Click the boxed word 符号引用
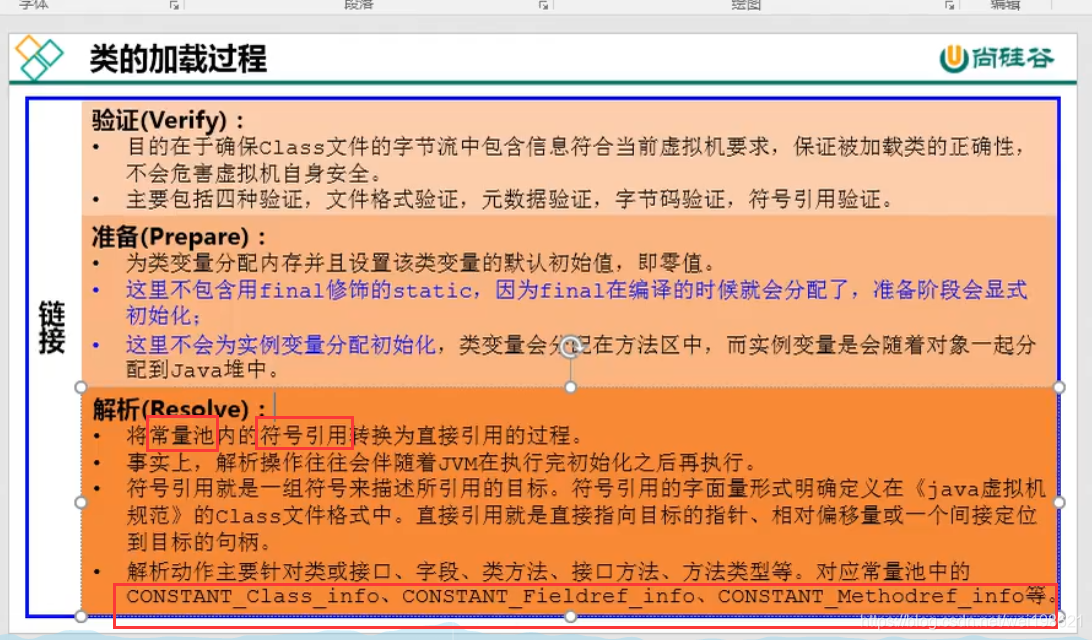Screen dimensions: 1092x640 click(304, 435)
